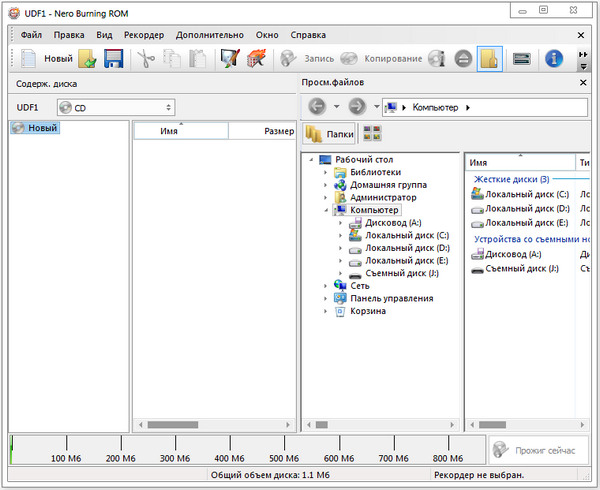Toggle the highlighted file browser toolbar button
The height and width of the screenshot is (490, 600).
tap(490, 59)
